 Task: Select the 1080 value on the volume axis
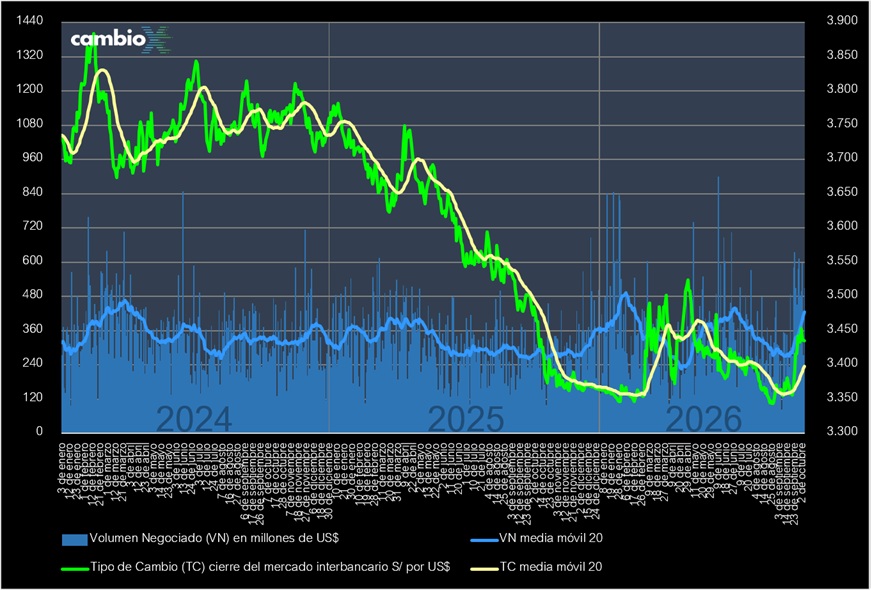click(30, 124)
